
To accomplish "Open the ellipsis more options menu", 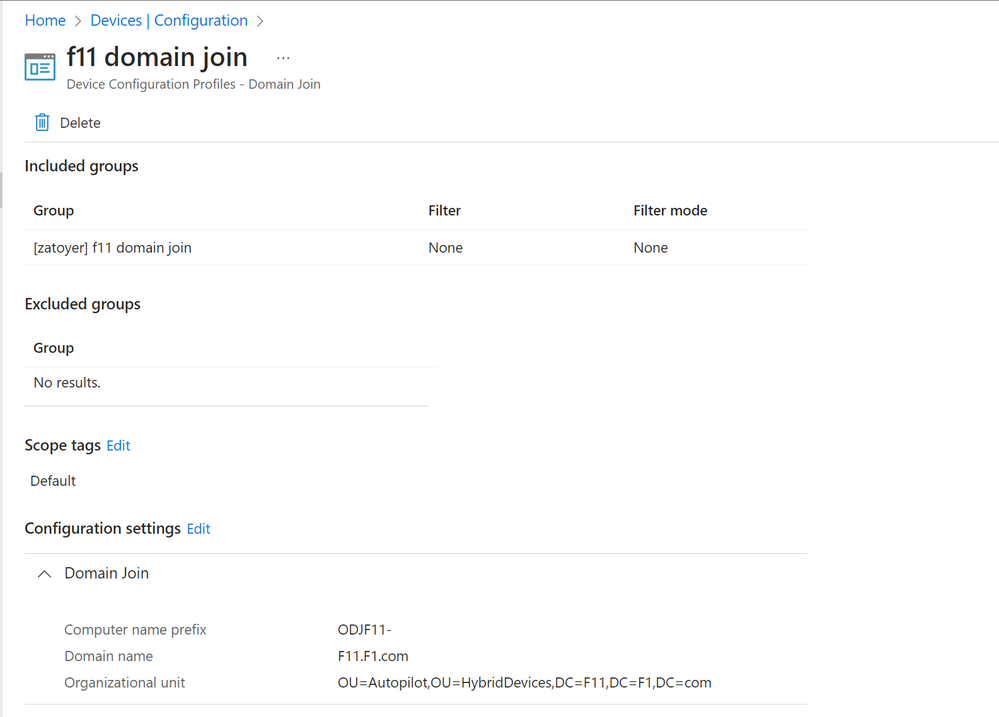I will 284,58.
